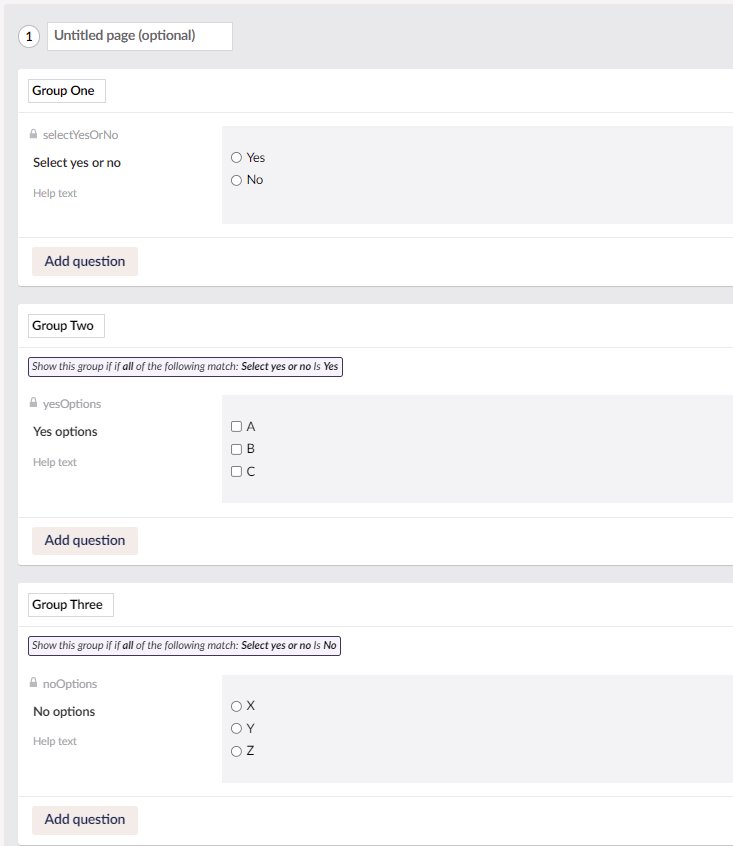The image size is (733, 846).
Task: Check option C under Yes options
Action: pyautogui.click(x=234, y=471)
